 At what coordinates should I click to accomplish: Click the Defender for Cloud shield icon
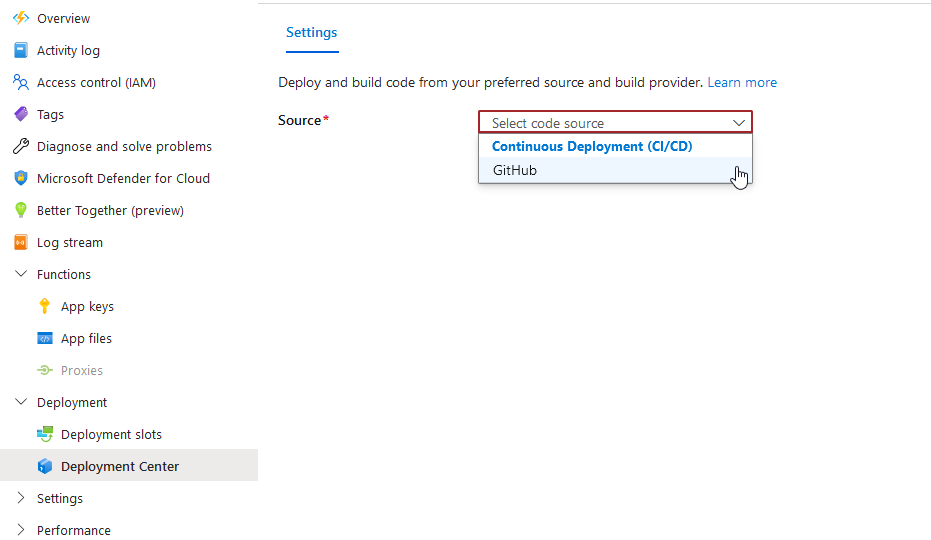click(21, 178)
